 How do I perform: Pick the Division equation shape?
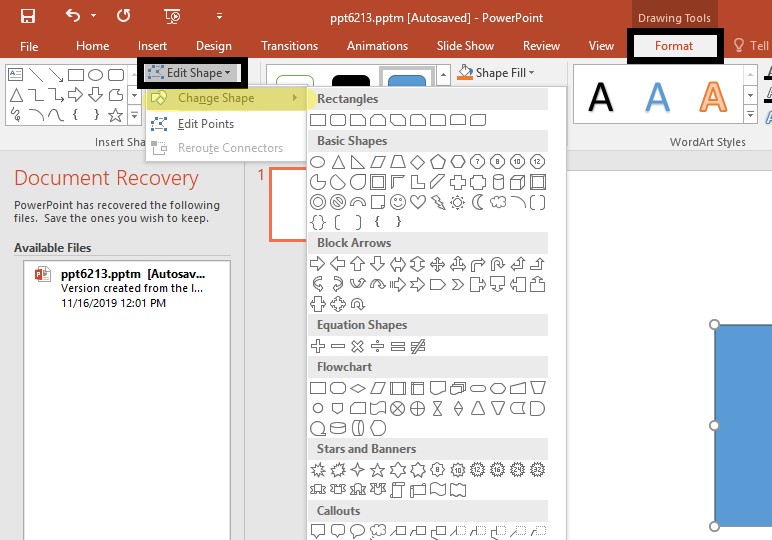377,346
